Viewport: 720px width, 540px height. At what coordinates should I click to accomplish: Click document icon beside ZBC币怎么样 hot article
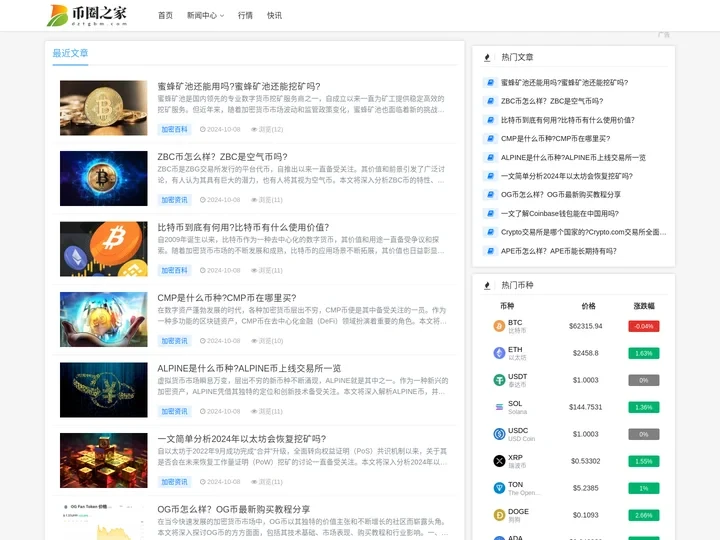pyautogui.click(x=490, y=101)
